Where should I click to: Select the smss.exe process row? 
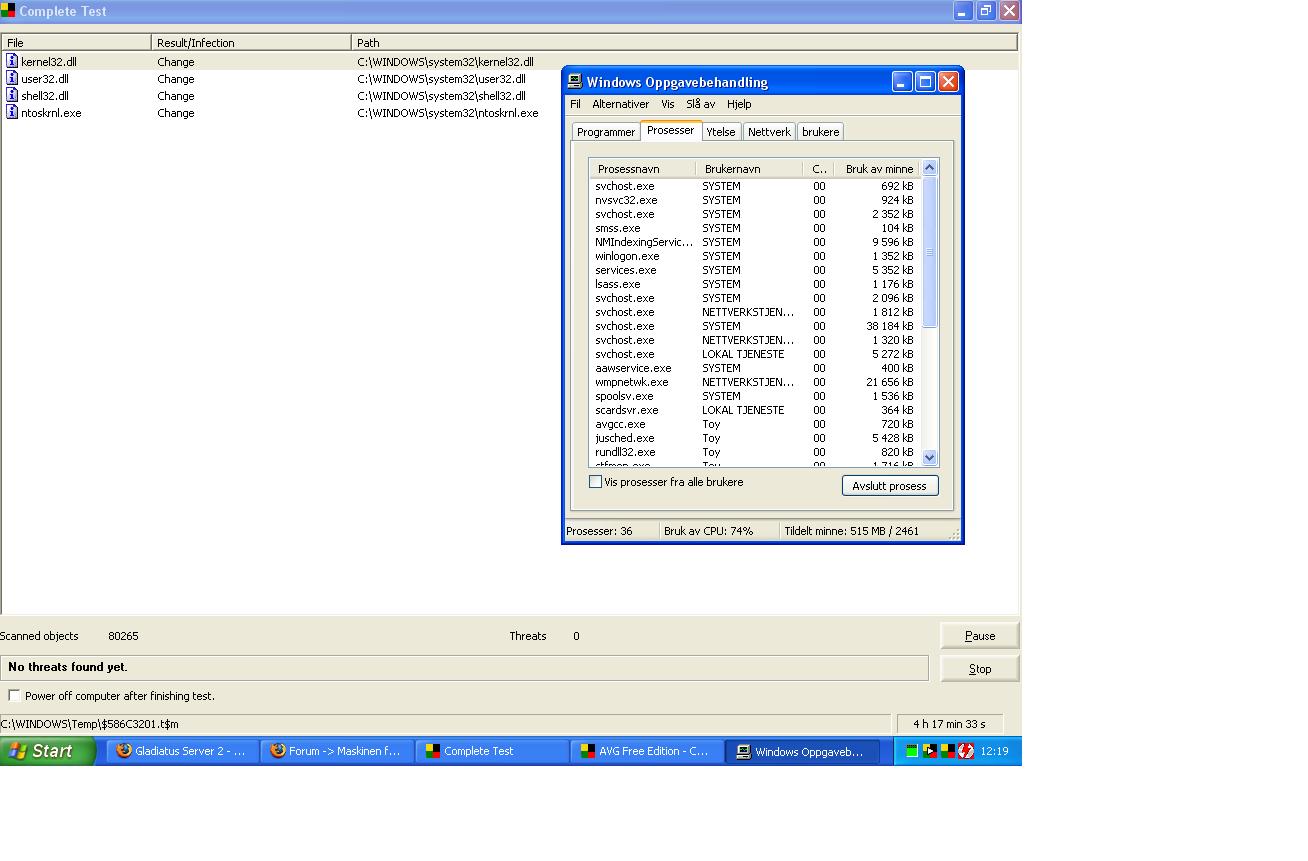click(754, 228)
